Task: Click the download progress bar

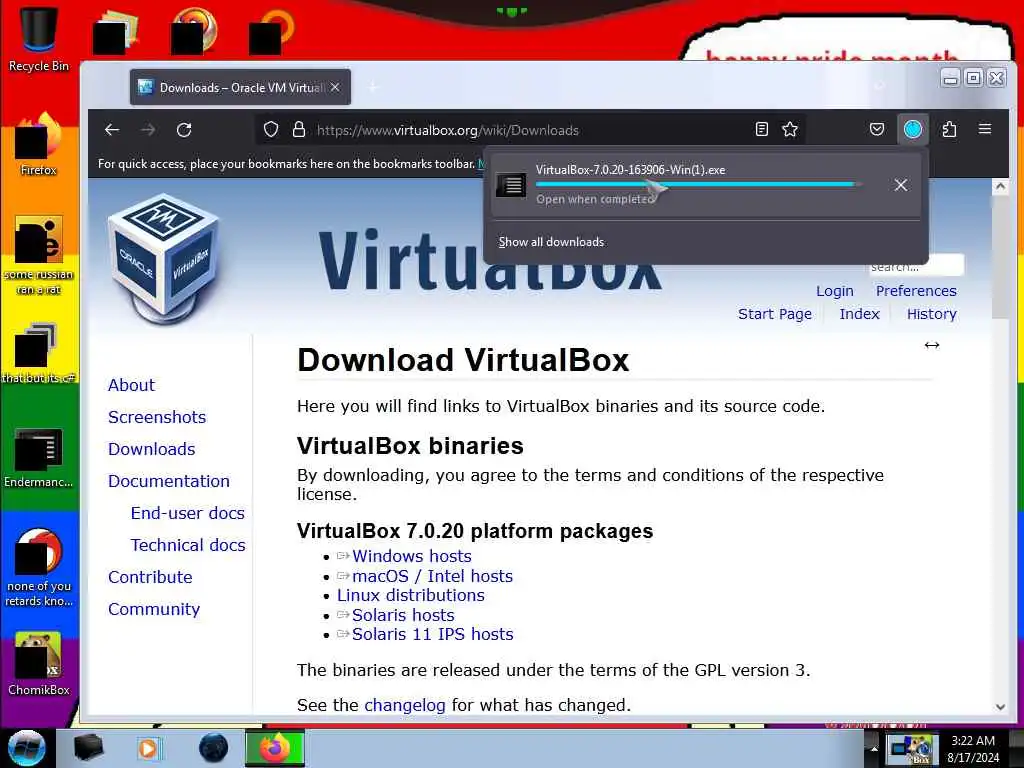Action: (x=698, y=184)
